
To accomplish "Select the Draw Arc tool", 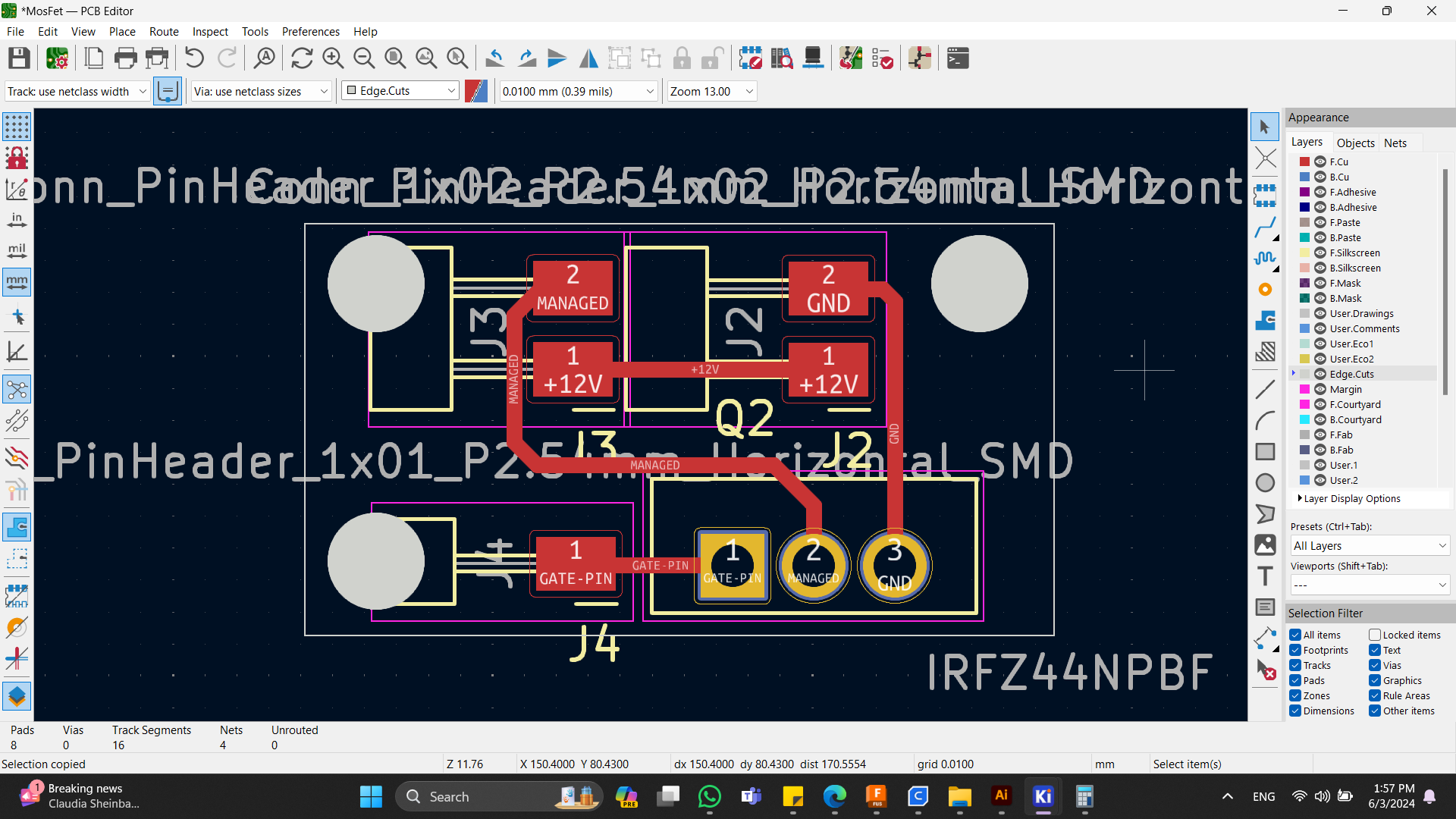I will coord(1265,420).
